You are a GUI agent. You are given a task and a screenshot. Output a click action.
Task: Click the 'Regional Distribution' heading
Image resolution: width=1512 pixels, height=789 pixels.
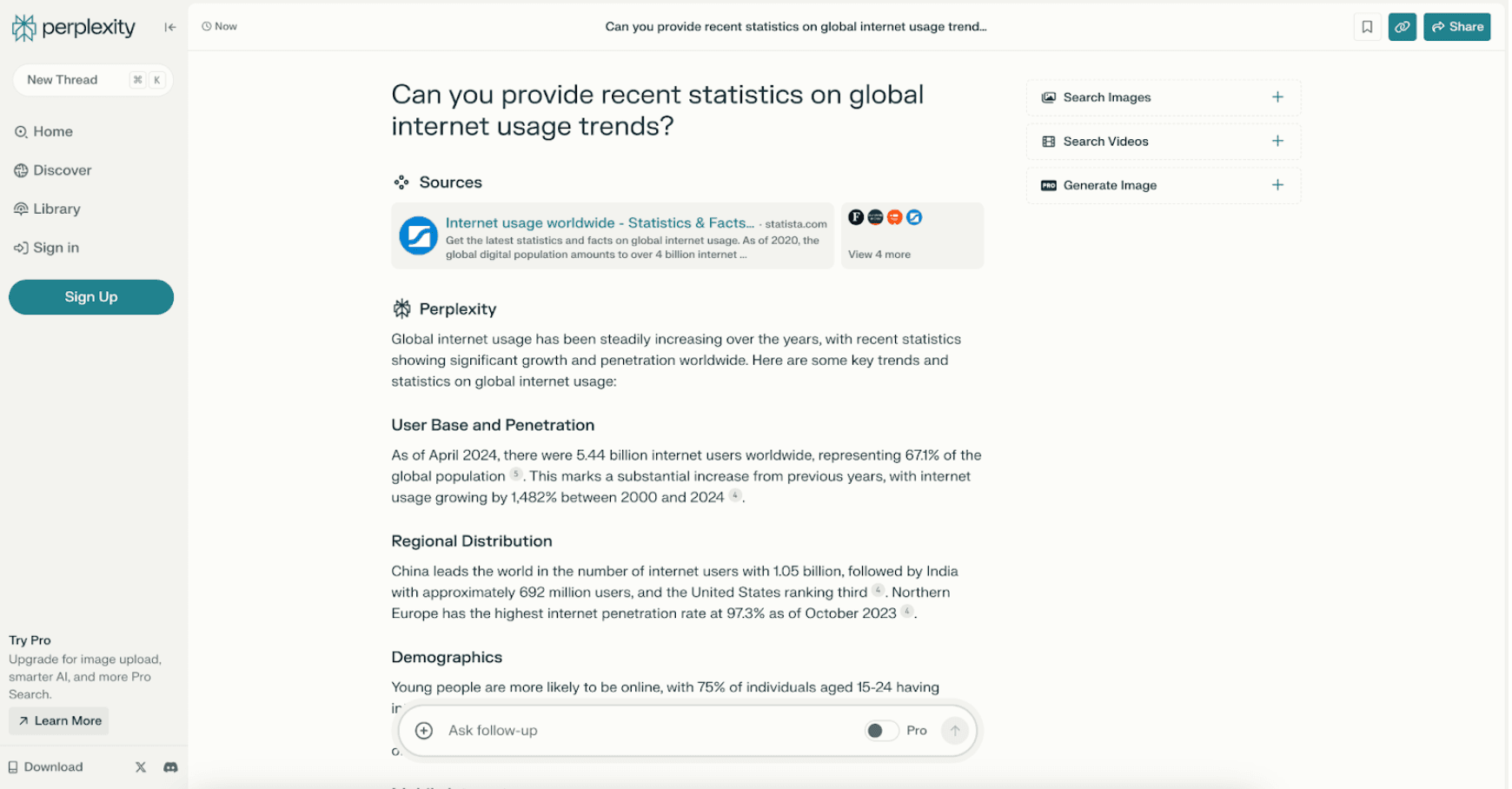(472, 541)
